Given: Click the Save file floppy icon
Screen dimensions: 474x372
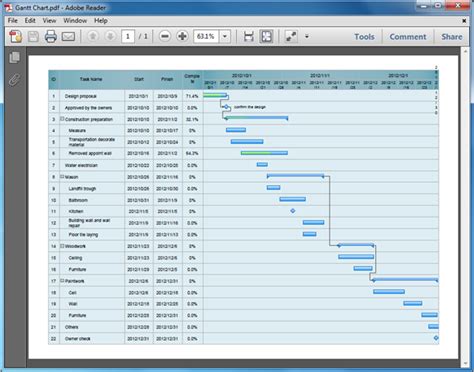Looking at the screenshot, I should tap(33, 36).
